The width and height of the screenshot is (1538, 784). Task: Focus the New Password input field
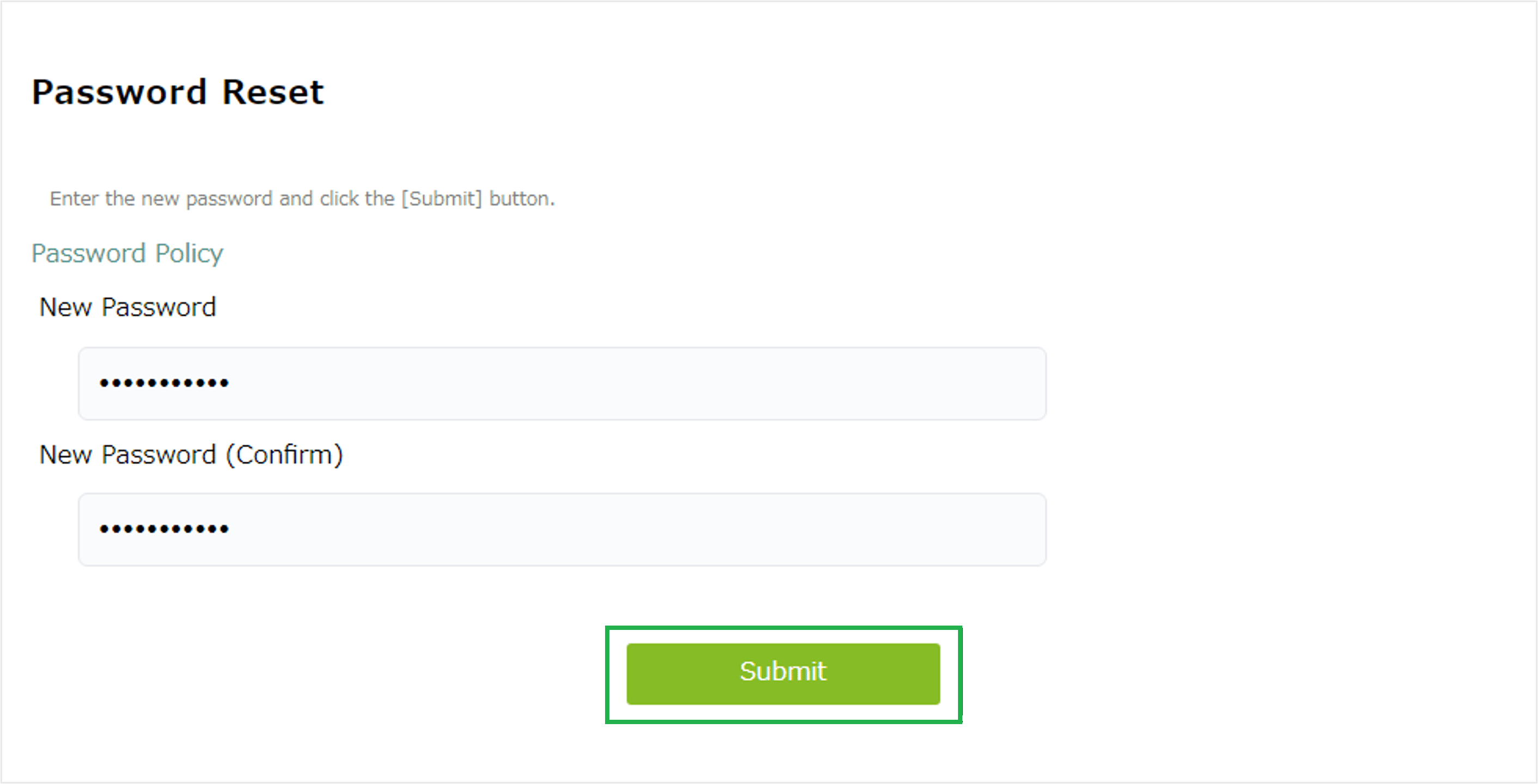[562, 384]
